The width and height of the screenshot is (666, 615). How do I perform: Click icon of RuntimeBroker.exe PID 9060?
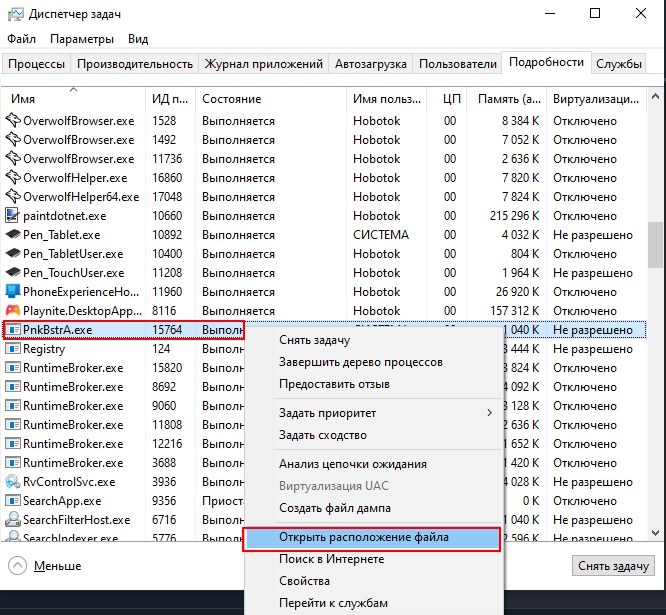(x=13, y=406)
